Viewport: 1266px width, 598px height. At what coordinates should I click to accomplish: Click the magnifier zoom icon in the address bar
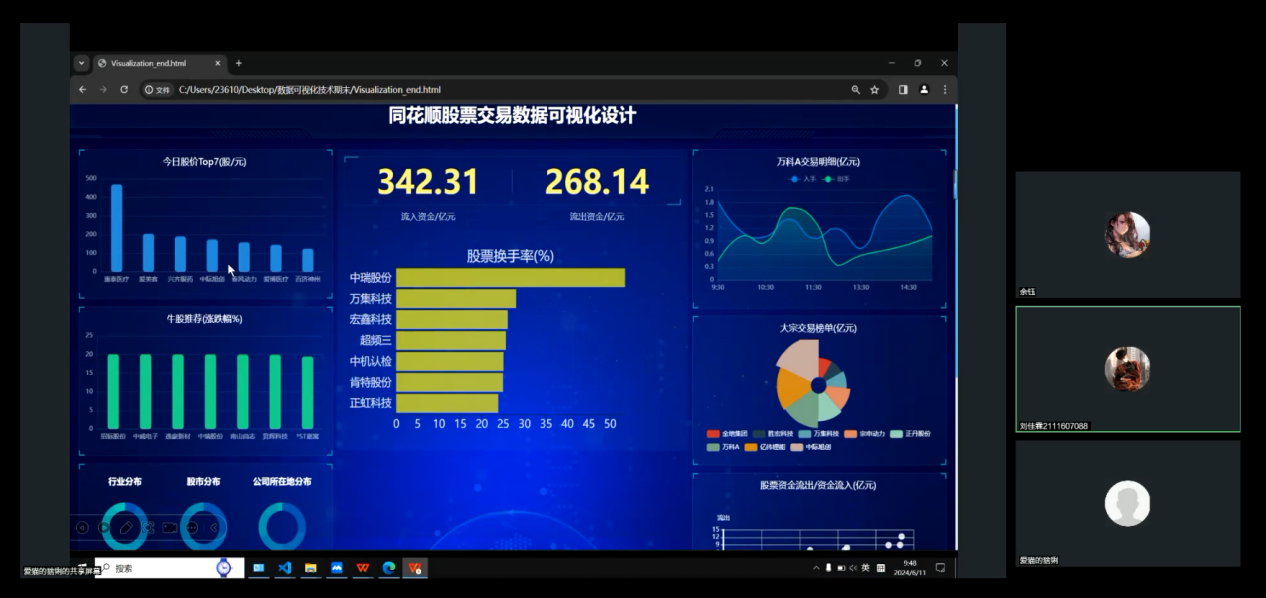(855, 89)
